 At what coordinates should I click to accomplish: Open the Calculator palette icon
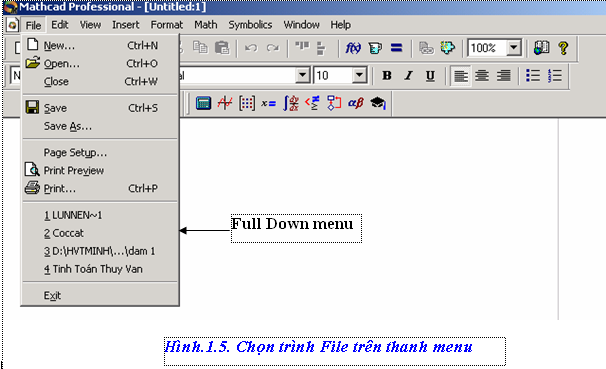(x=203, y=103)
